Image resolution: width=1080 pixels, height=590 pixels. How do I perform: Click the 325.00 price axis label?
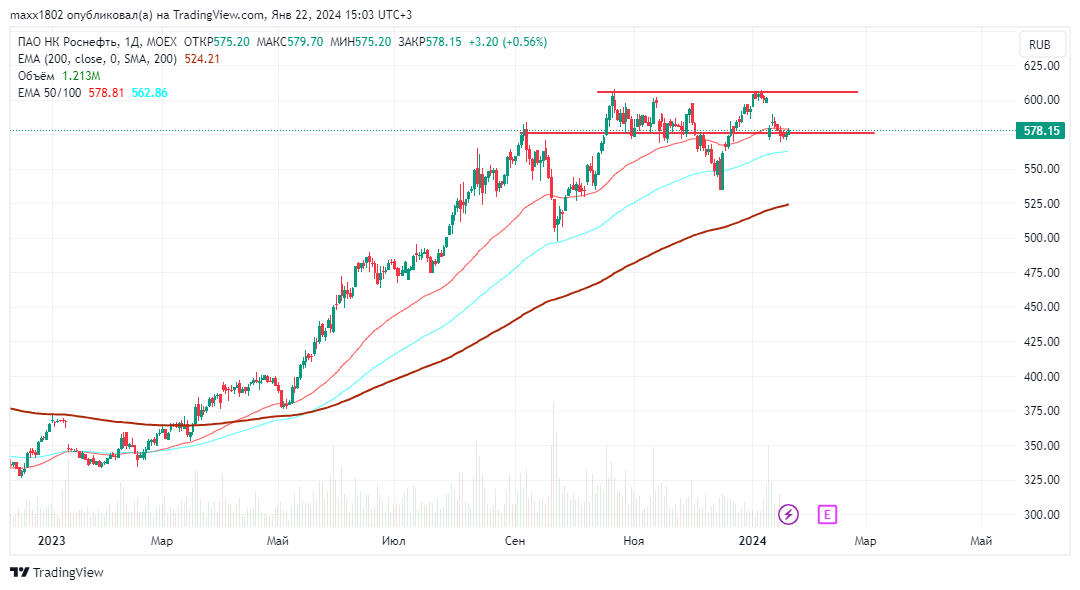coord(1041,480)
